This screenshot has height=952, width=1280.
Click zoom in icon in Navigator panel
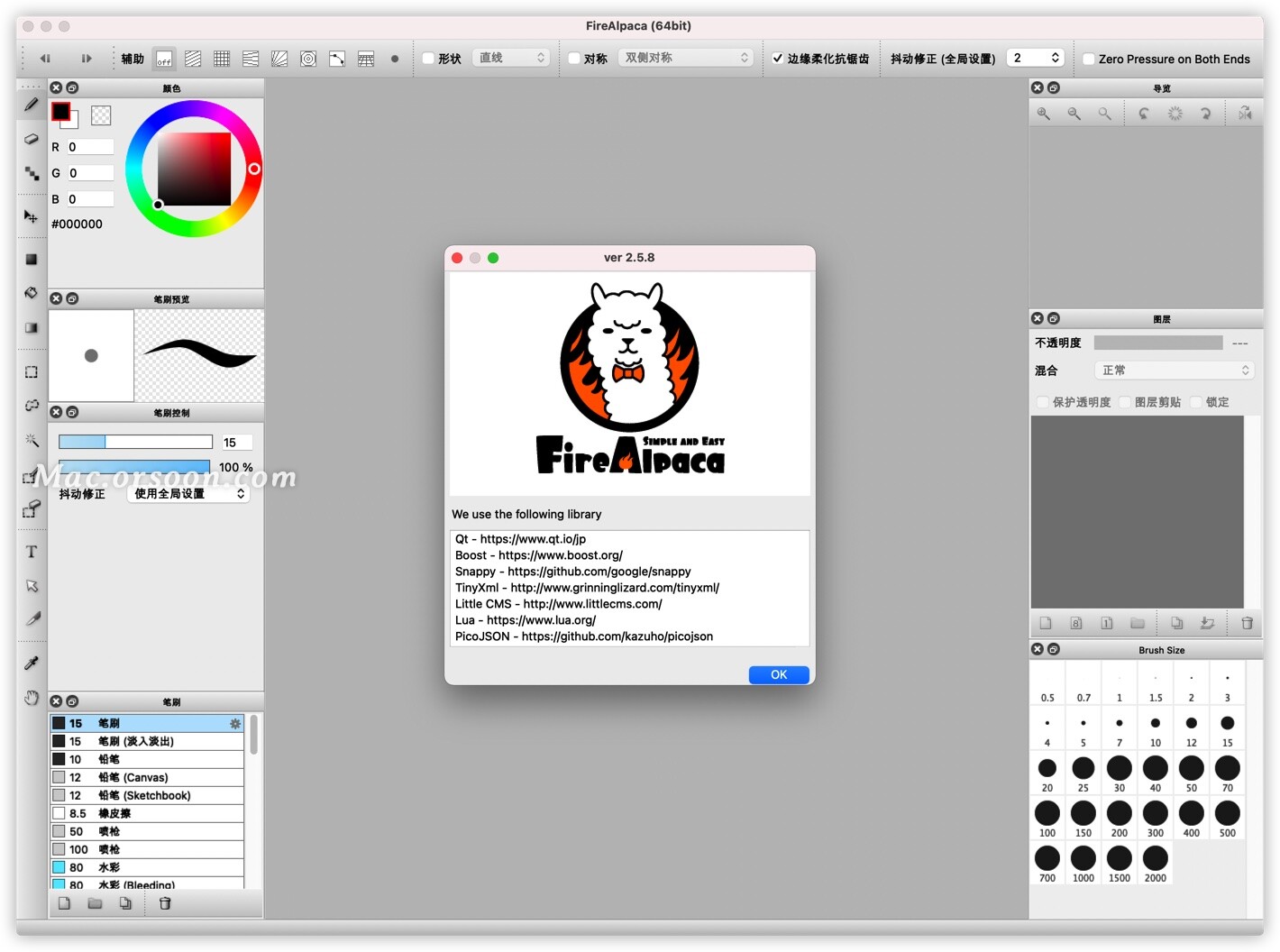click(x=1044, y=114)
